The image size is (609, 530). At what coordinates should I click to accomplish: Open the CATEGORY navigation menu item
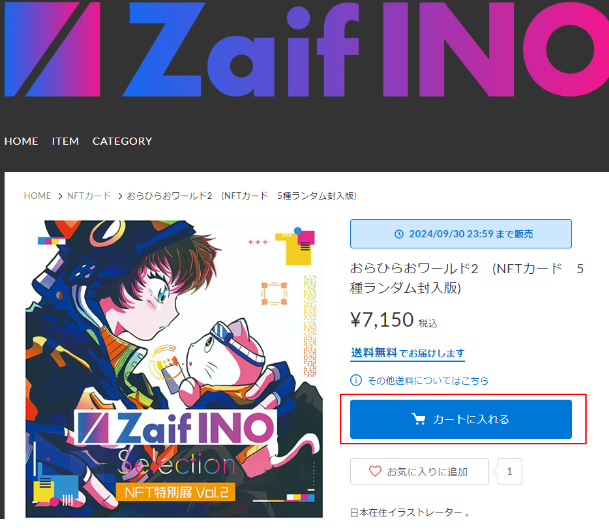point(122,141)
